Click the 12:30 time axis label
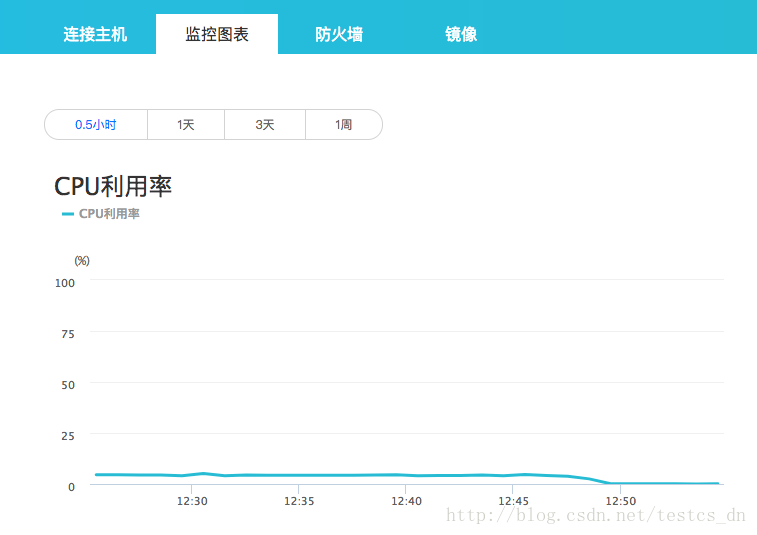Image resolution: width=757 pixels, height=535 pixels. pyautogui.click(x=192, y=501)
